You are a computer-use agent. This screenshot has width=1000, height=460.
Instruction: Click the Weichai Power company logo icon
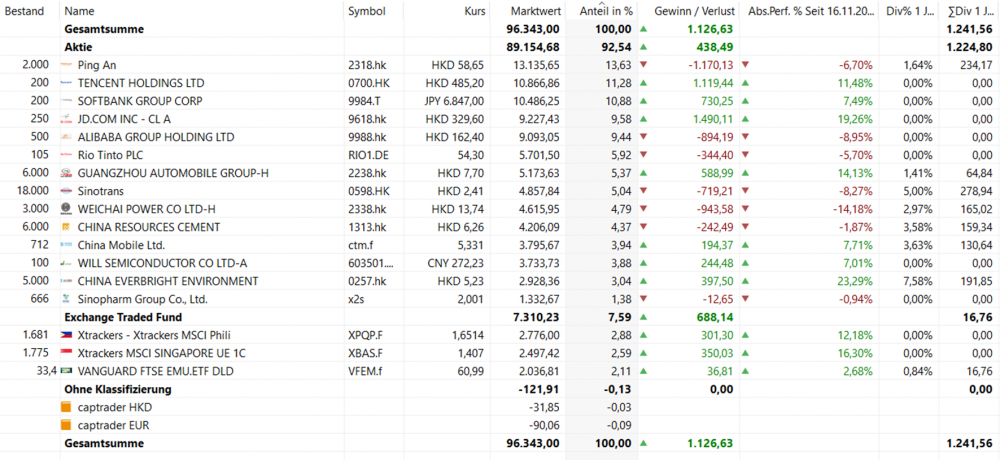click(x=67, y=208)
